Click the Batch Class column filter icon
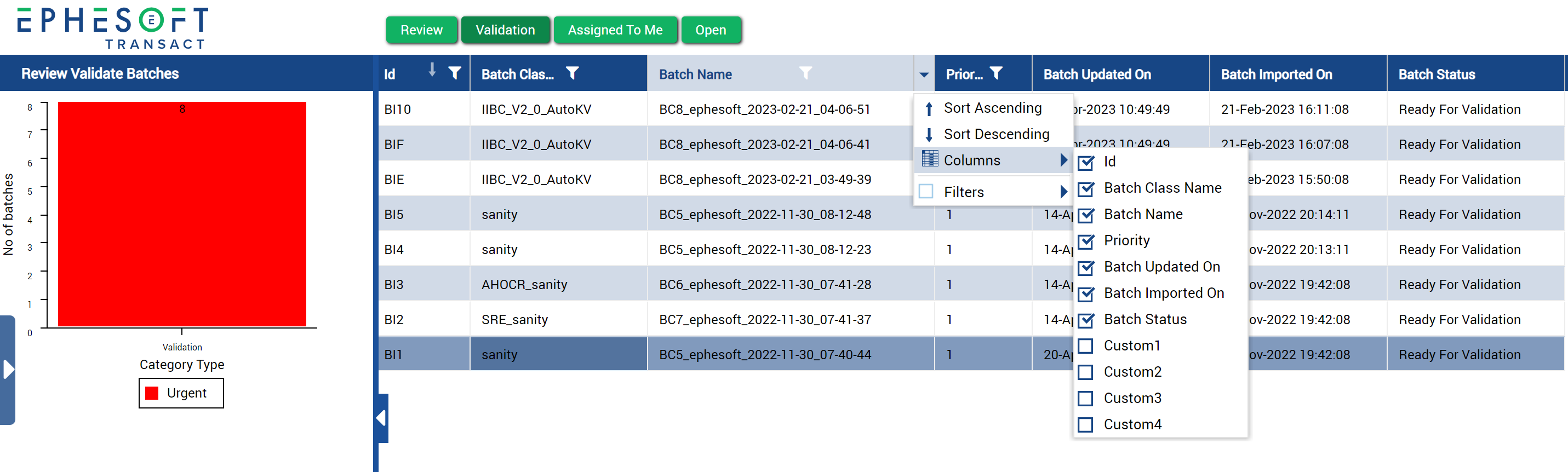Screen dimensions: 1568x472 [571, 73]
